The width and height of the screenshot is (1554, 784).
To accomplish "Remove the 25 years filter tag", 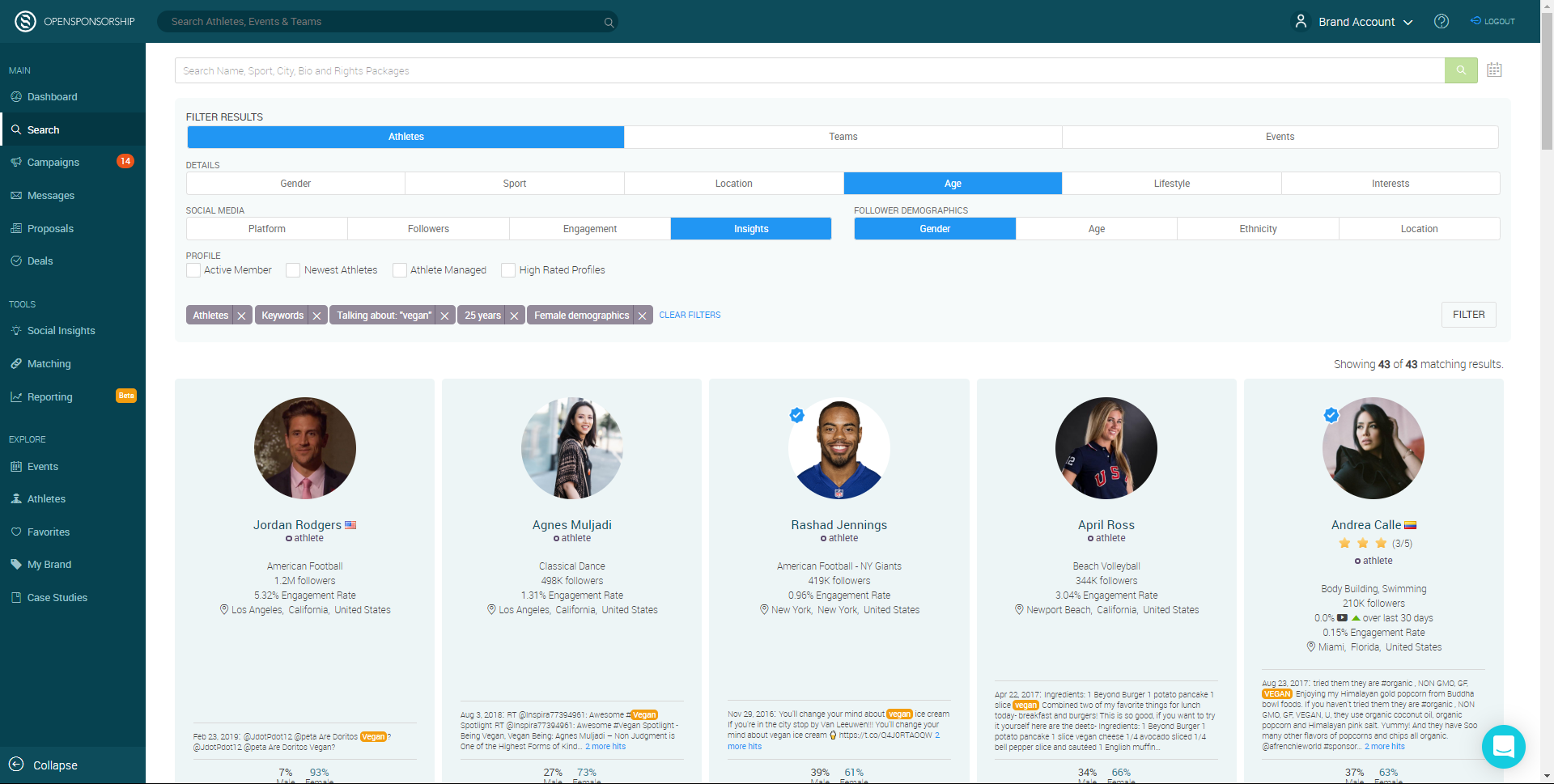I will (x=514, y=316).
